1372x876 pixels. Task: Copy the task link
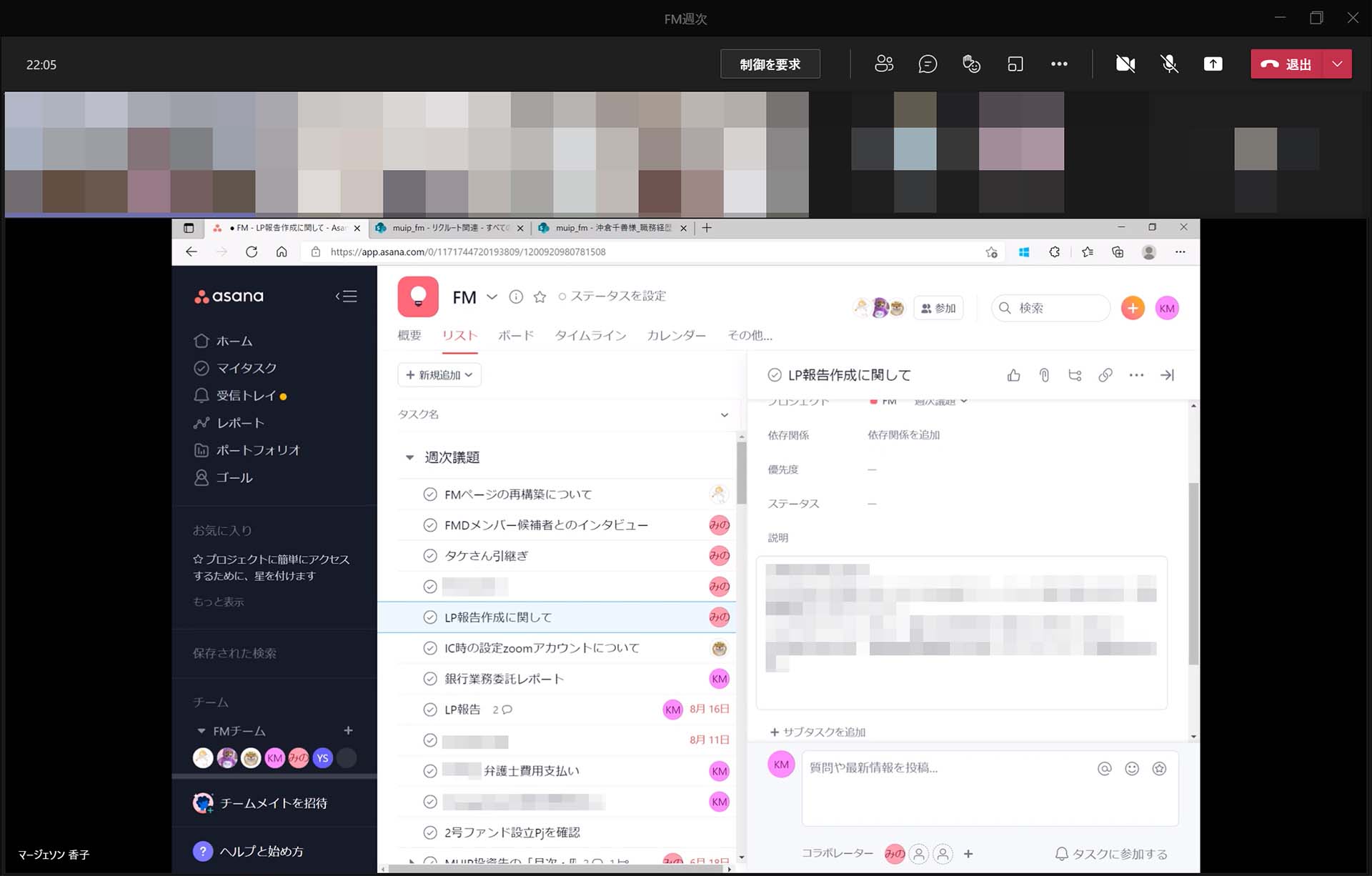tap(1105, 375)
